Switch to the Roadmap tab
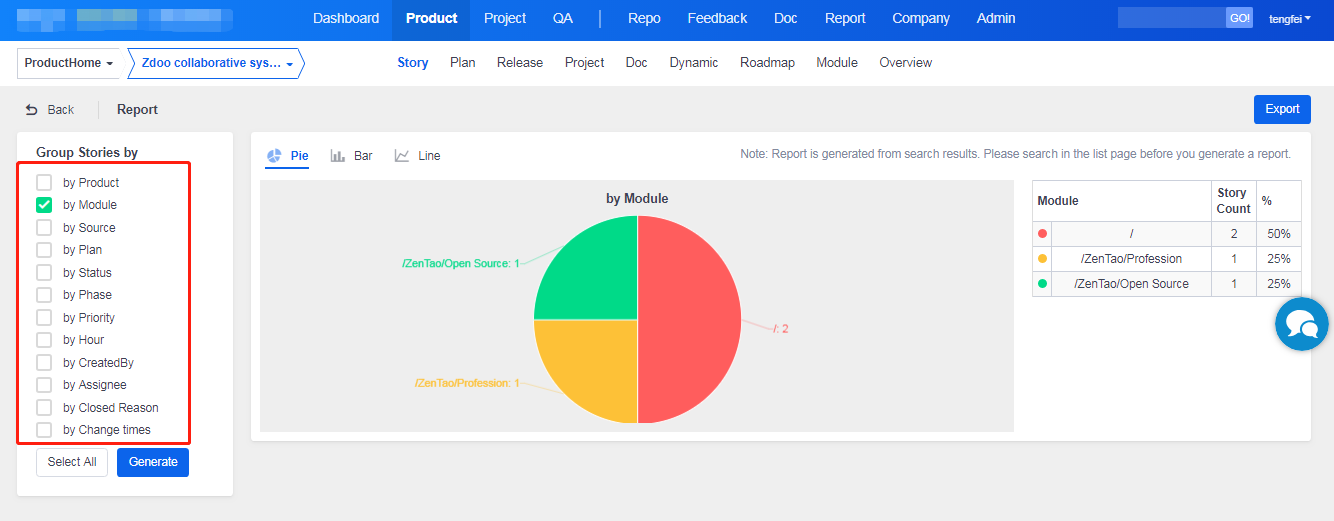This screenshot has height=521, width=1334. click(767, 62)
